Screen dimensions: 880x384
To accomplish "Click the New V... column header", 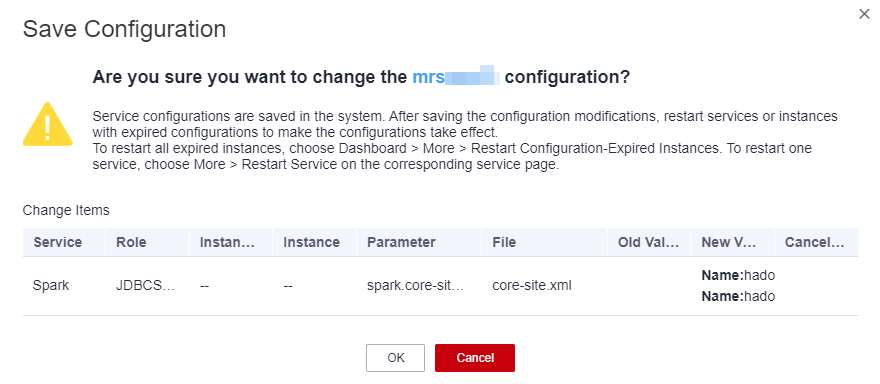I will point(728,242).
